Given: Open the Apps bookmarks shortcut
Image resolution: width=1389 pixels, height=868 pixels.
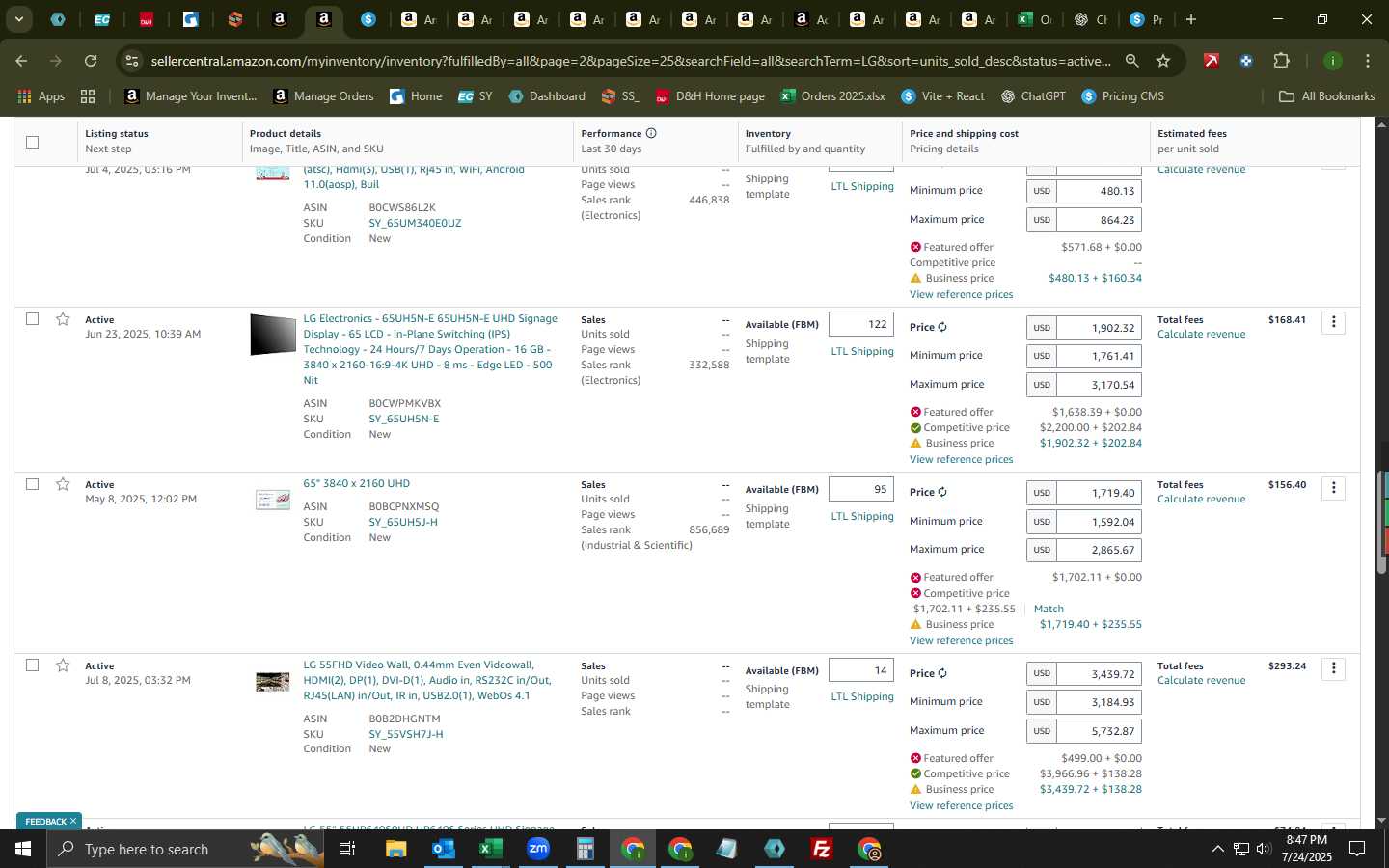Looking at the screenshot, I should (41, 96).
